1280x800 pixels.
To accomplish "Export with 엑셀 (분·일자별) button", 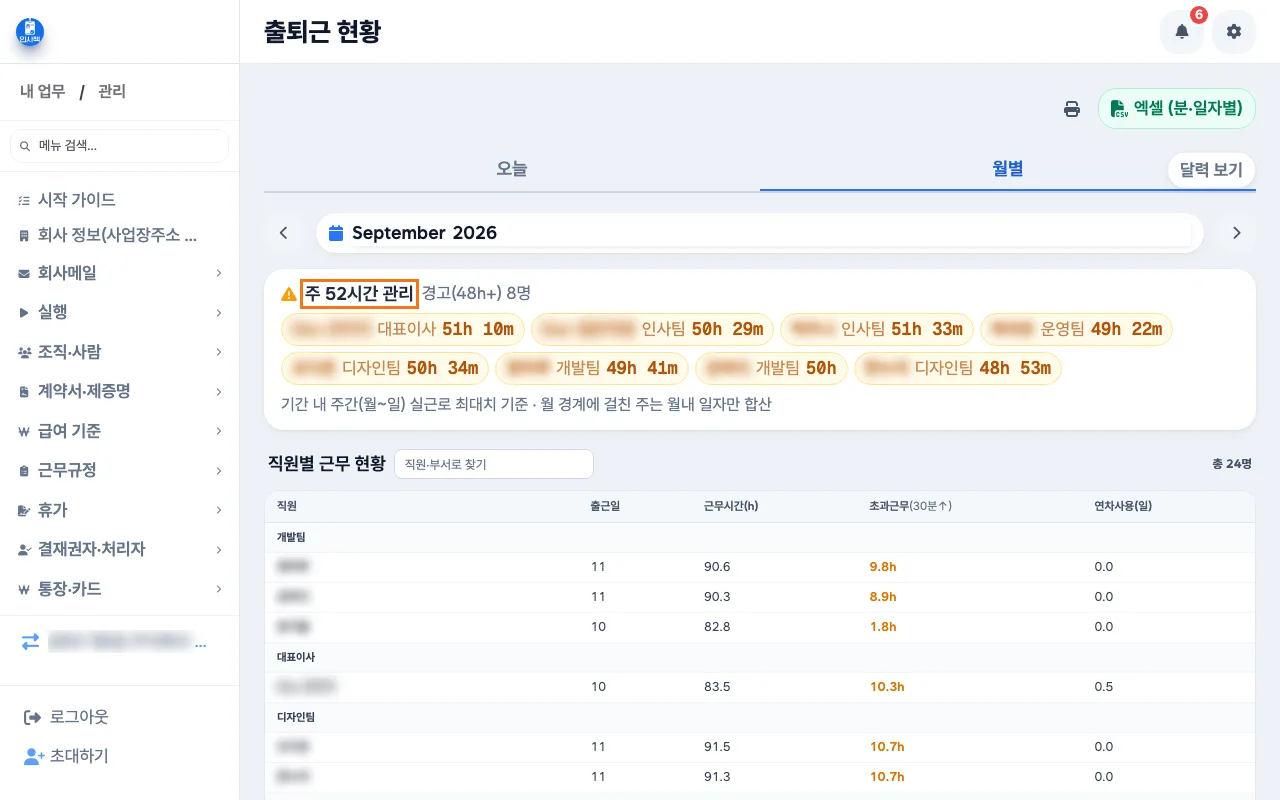I will [x=1177, y=109].
